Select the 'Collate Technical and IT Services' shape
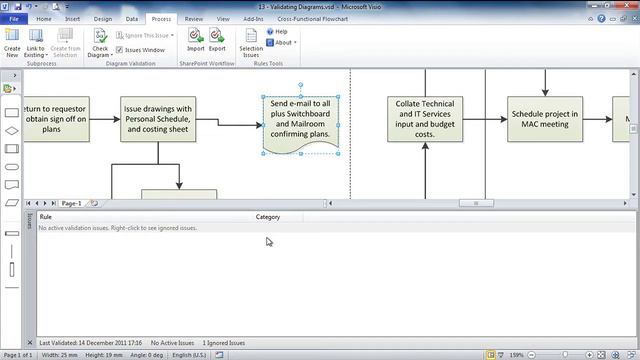 coord(425,119)
